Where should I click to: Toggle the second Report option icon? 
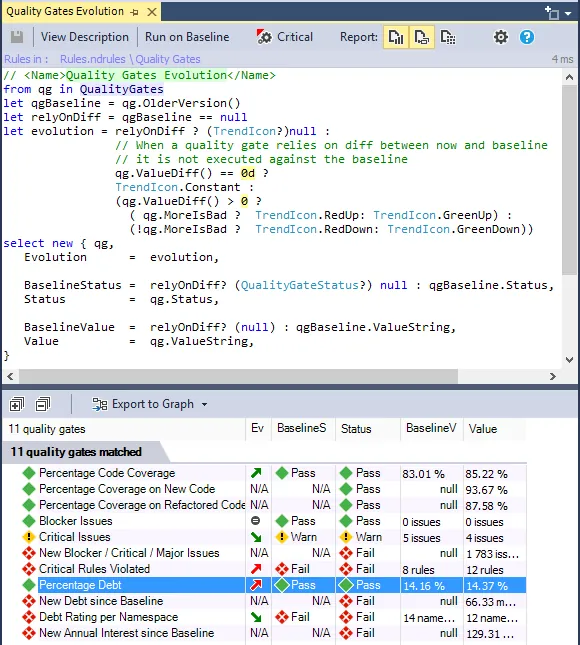click(x=422, y=37)
